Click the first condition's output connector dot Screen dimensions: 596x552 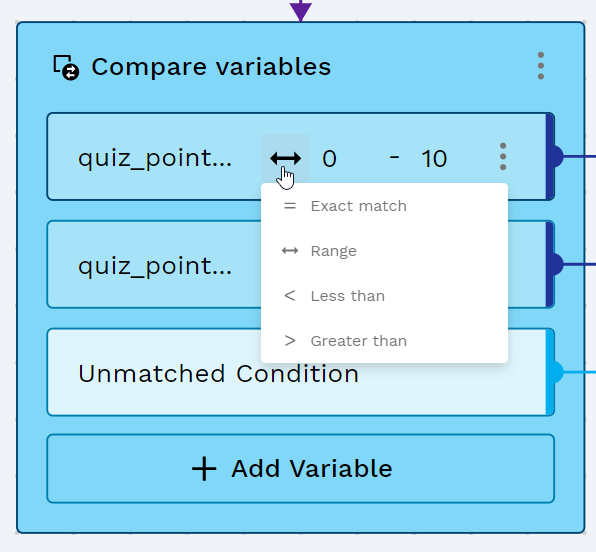click(x=557, y=156)
